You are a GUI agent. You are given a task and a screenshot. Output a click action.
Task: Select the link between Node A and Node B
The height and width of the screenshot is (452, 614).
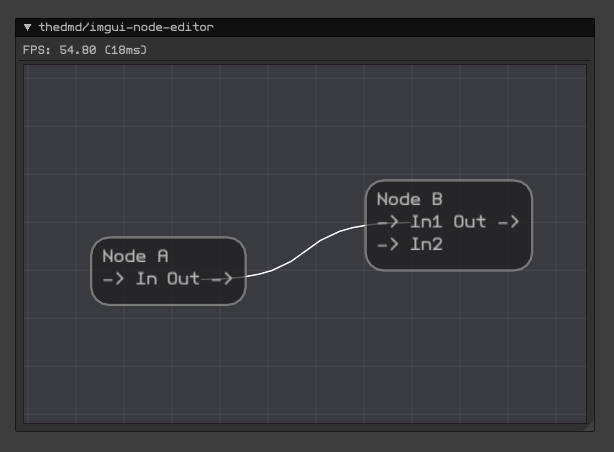tap(306, 251)
